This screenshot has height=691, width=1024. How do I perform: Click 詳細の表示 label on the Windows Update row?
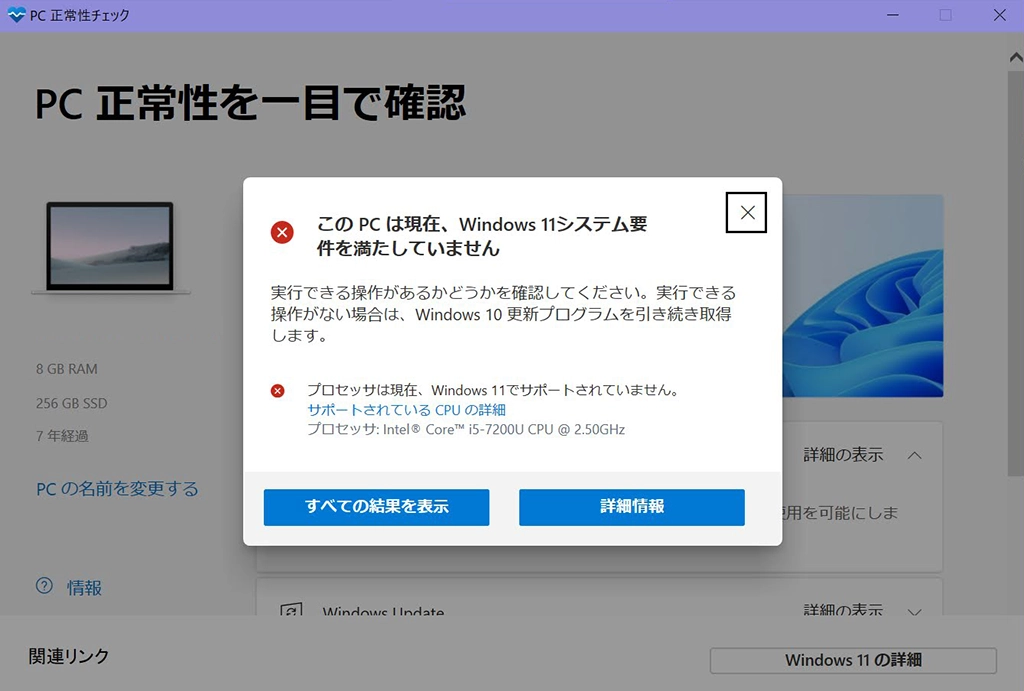(x=843, y=610)
